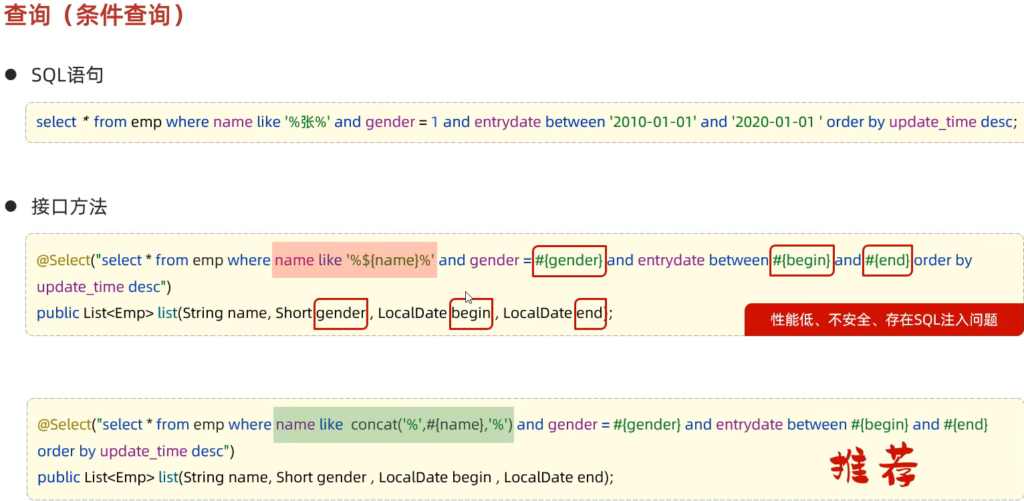Click the red banner "性能低、不安全、存在SQL注入问题"
Viewport: 1024px width, 501px height.
click(x=884, y=320)
